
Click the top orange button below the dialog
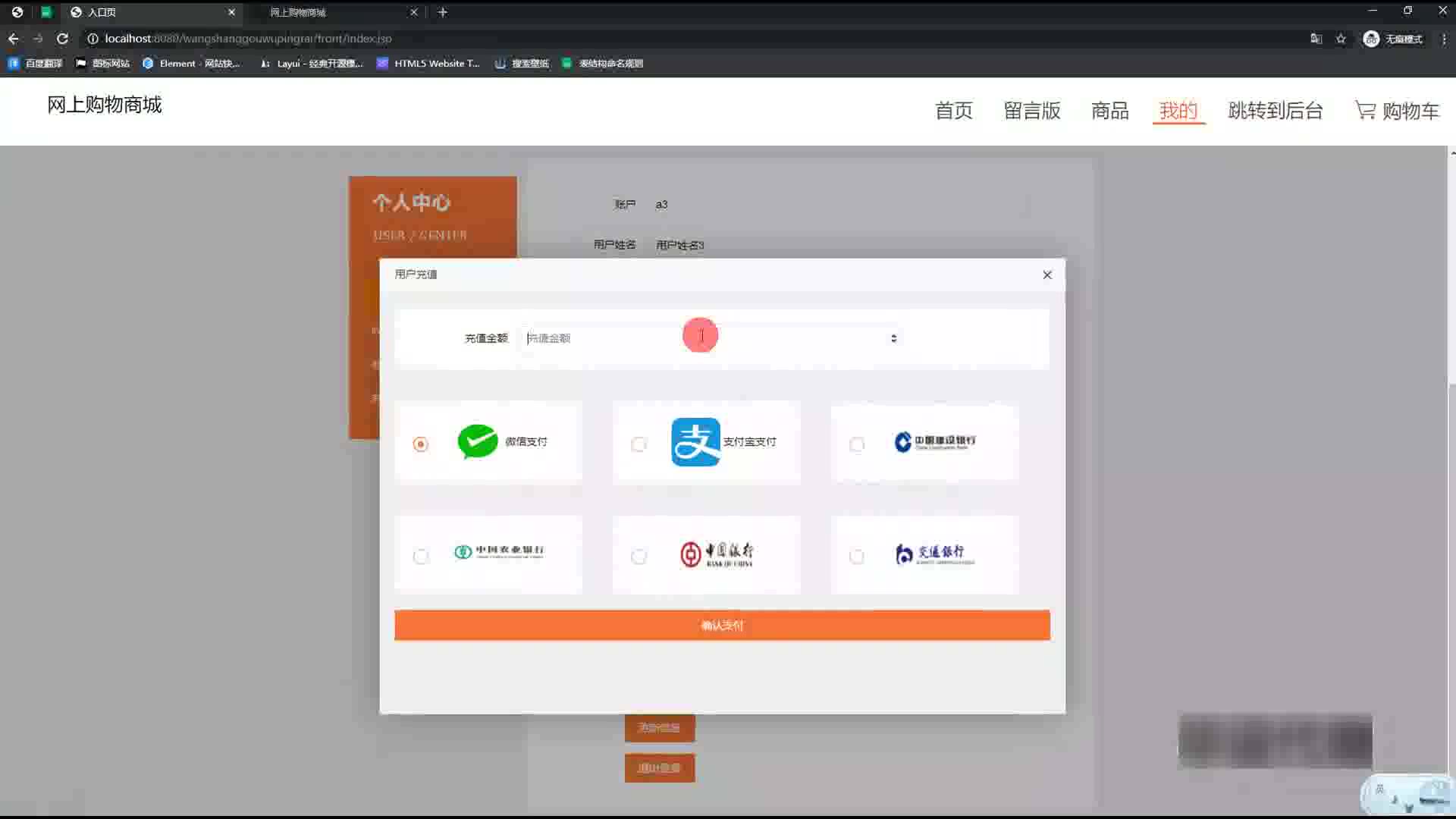659,728
